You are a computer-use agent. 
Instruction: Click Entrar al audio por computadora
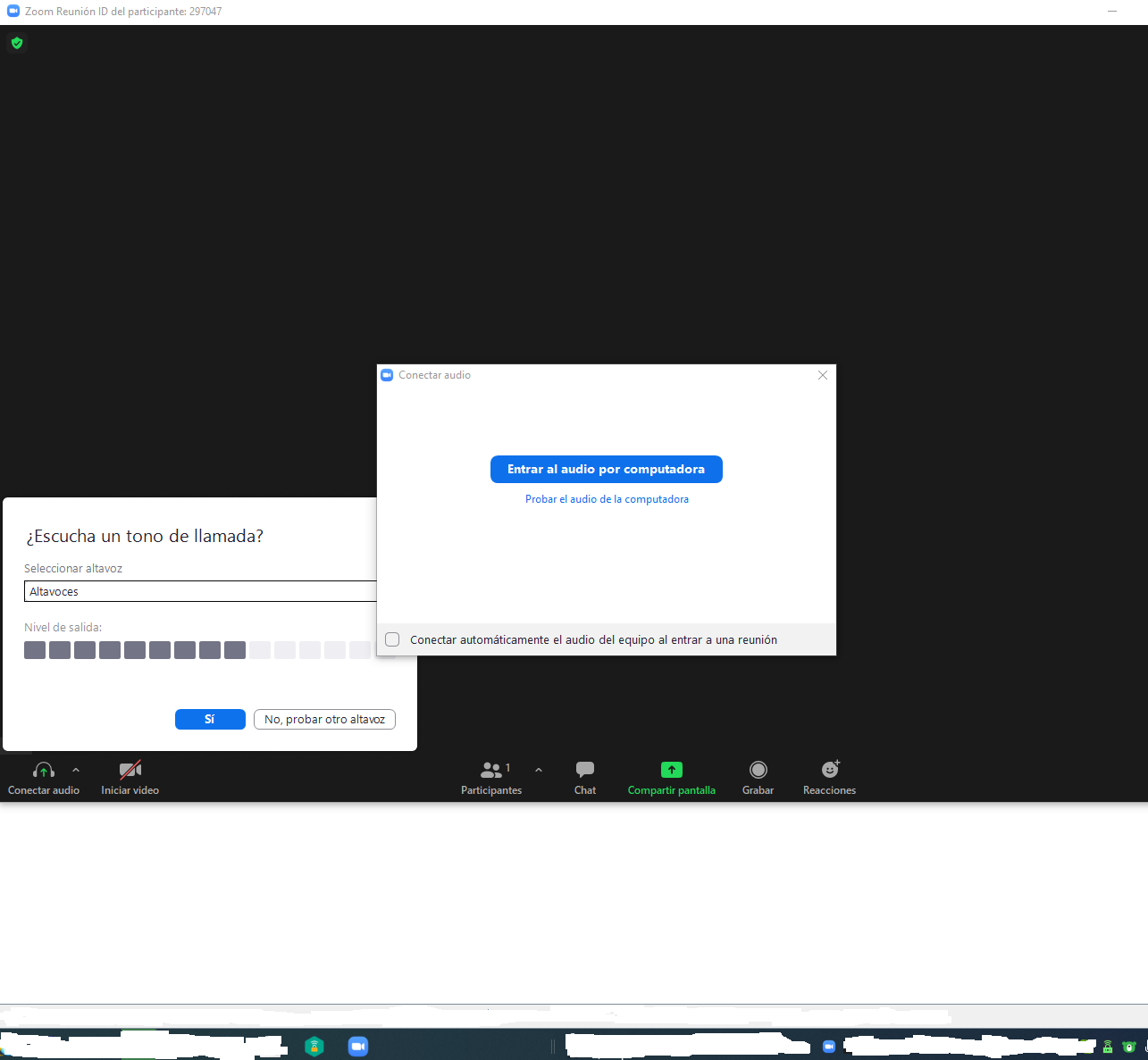coord(607,470)
